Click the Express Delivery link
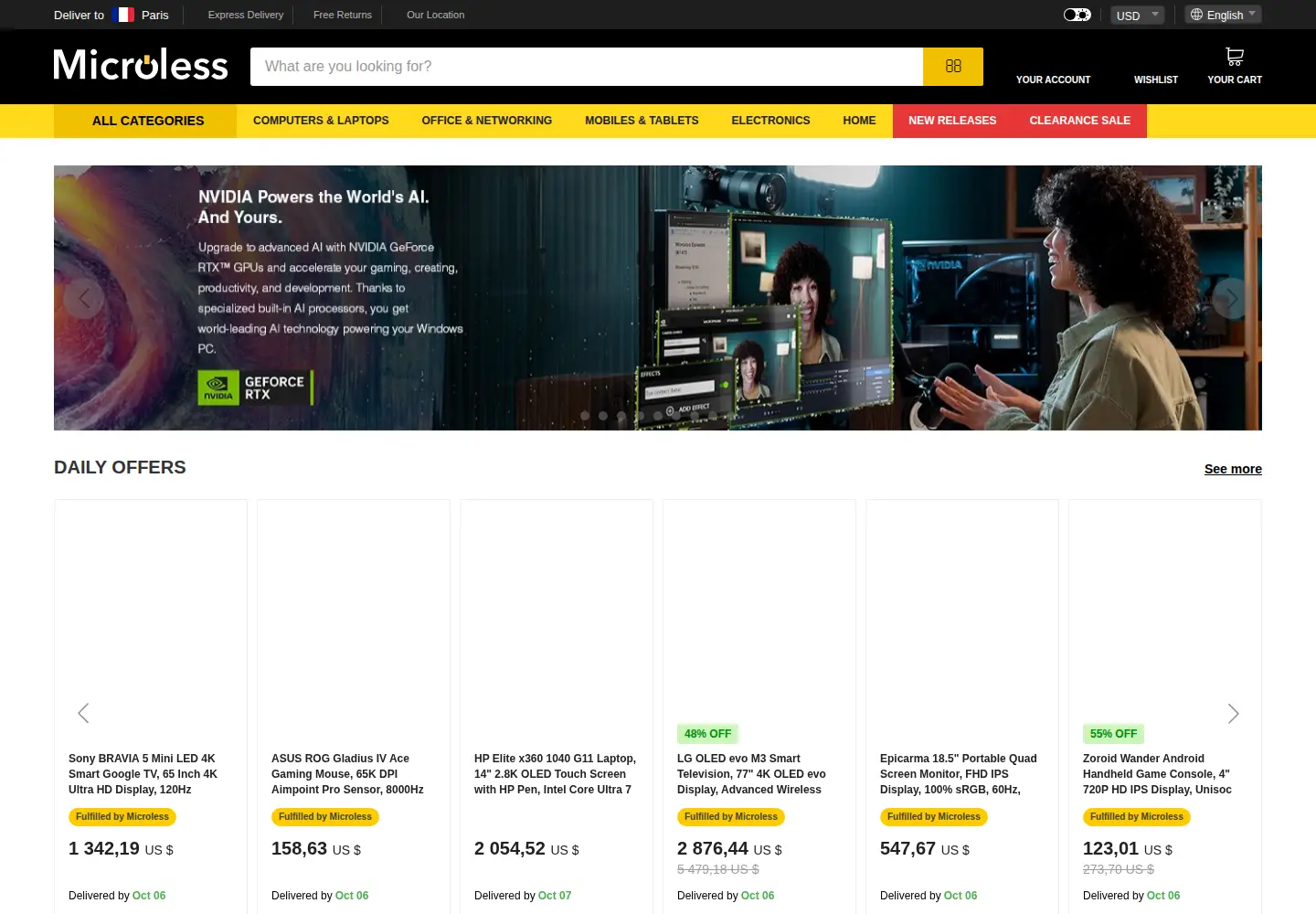This screenshot has height=914, width=1316. coord(246,15)
